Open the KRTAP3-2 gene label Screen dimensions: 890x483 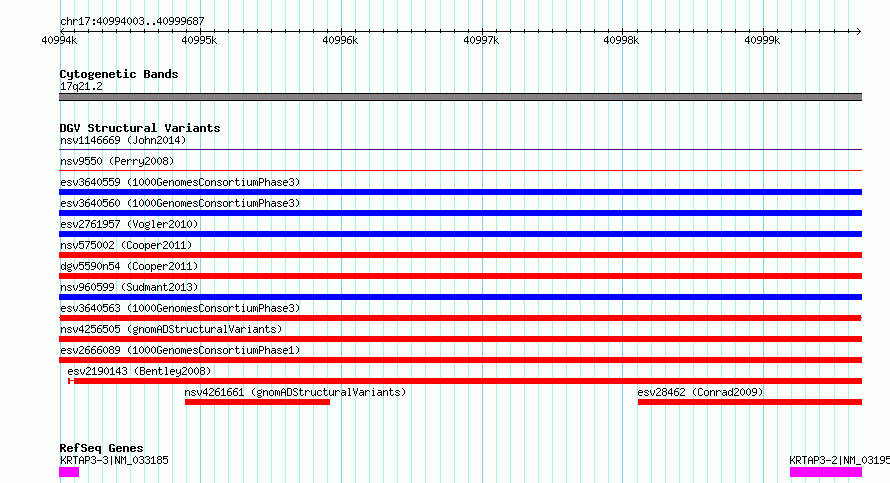click(x=839, y=460)
